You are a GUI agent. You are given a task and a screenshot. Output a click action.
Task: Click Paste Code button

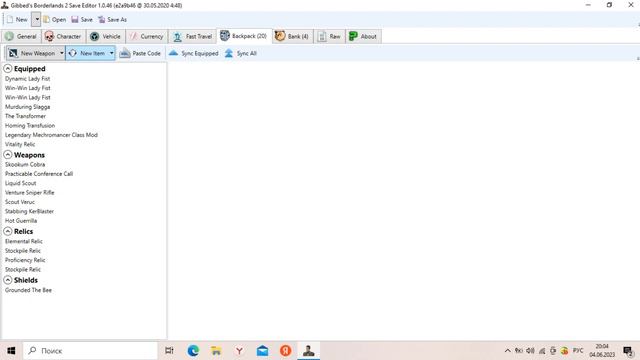[140, 53]
